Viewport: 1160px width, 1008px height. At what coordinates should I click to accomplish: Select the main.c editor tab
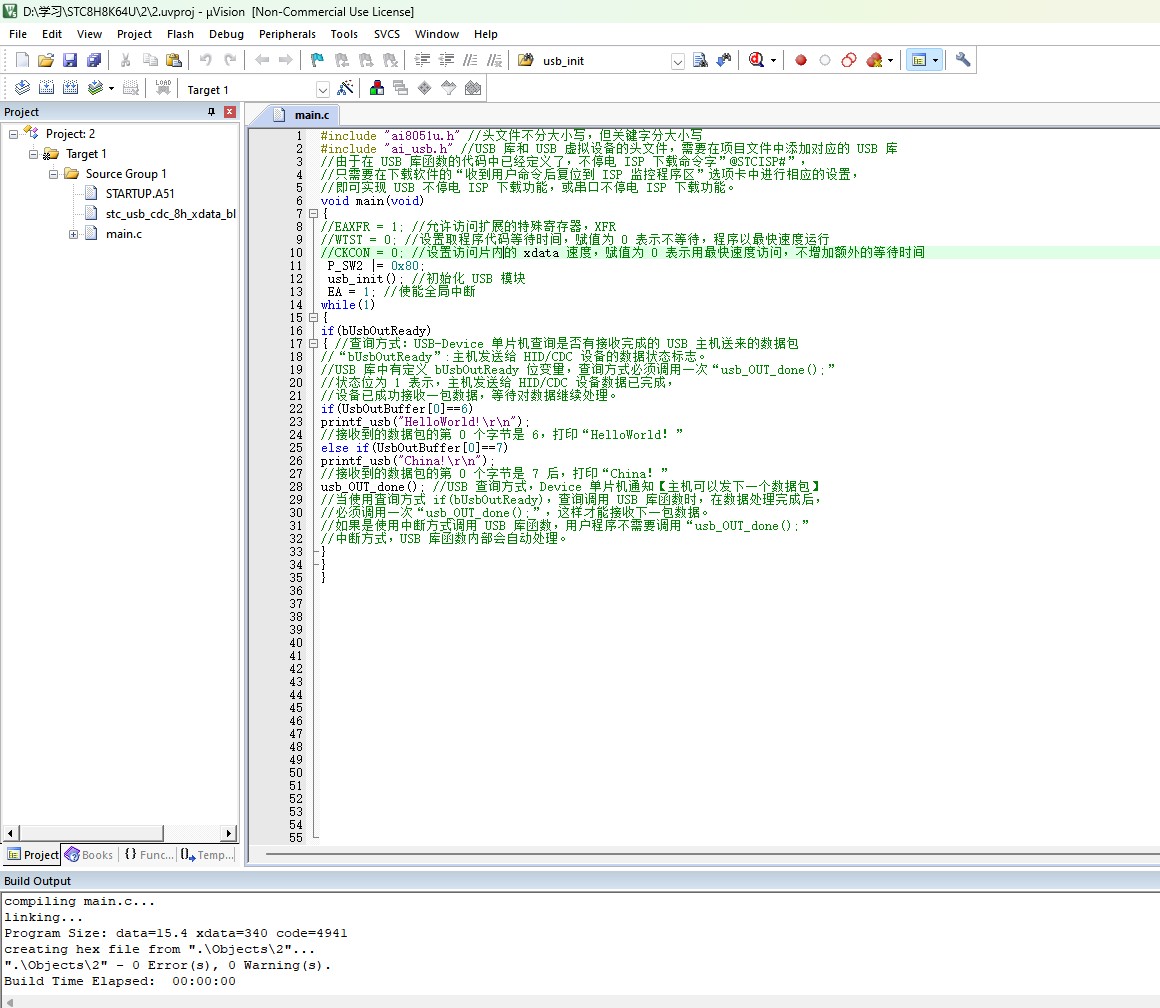[301, 115]
